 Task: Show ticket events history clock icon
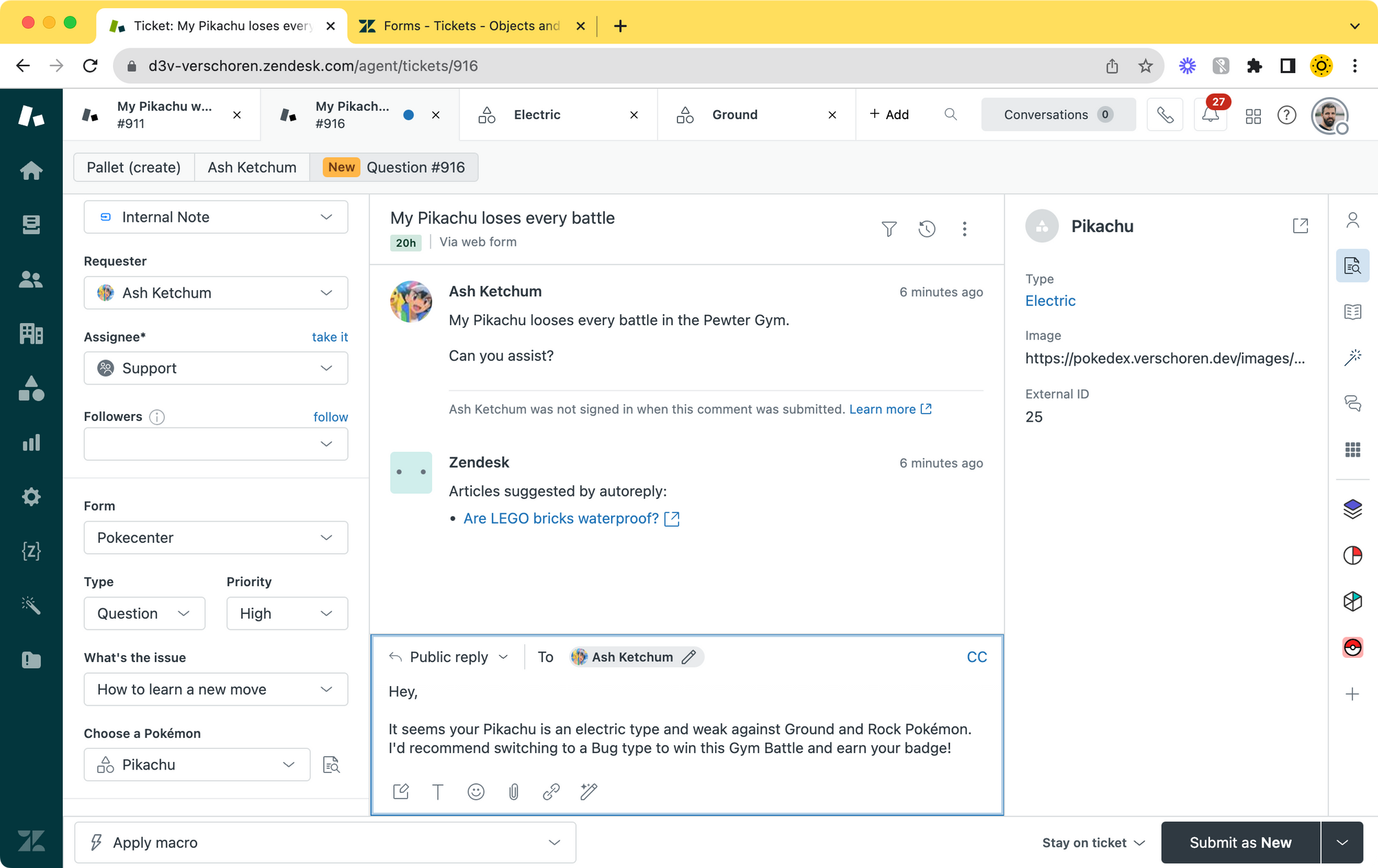point(927,229)
